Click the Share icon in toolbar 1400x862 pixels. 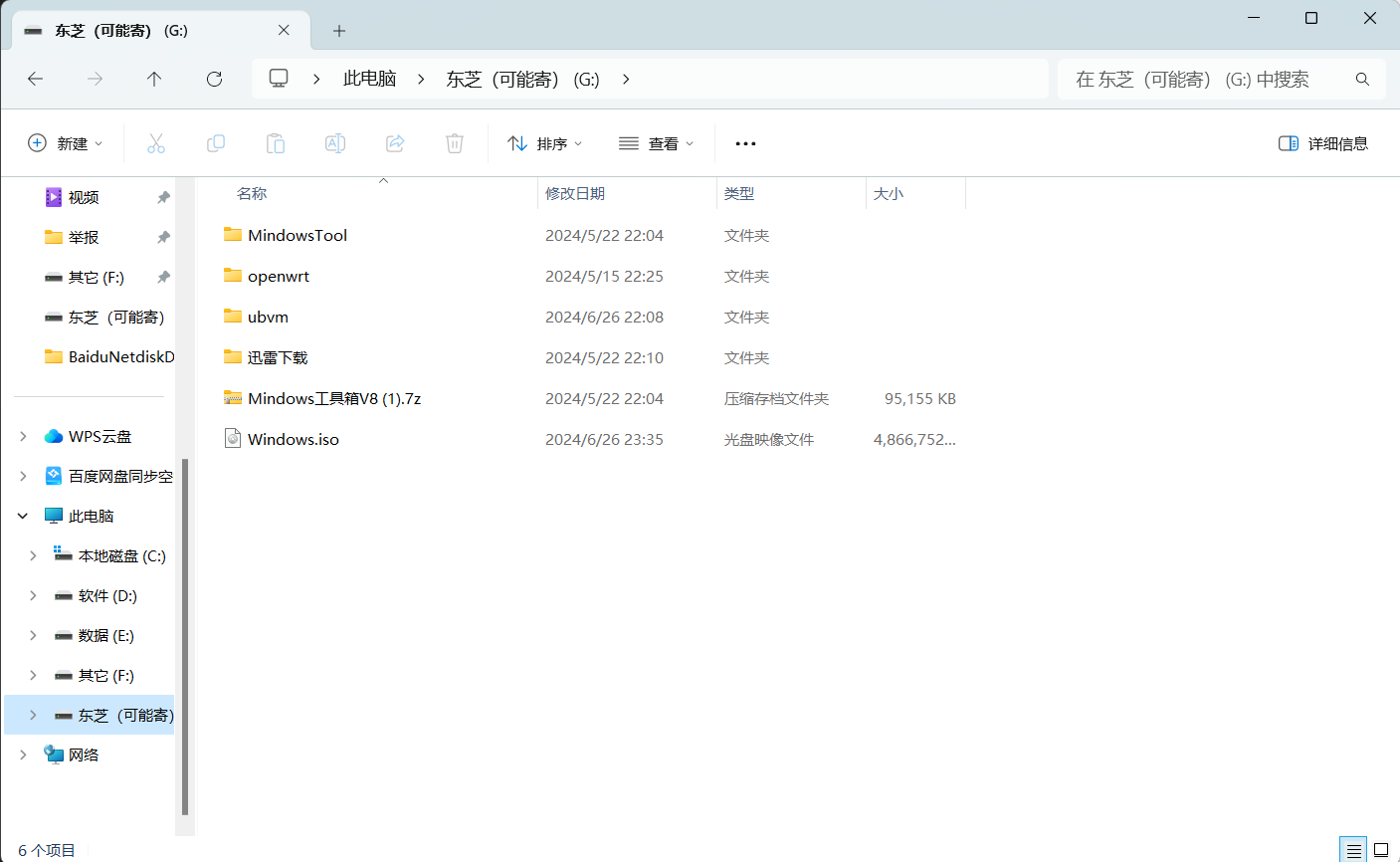click(x=395, y=143)
